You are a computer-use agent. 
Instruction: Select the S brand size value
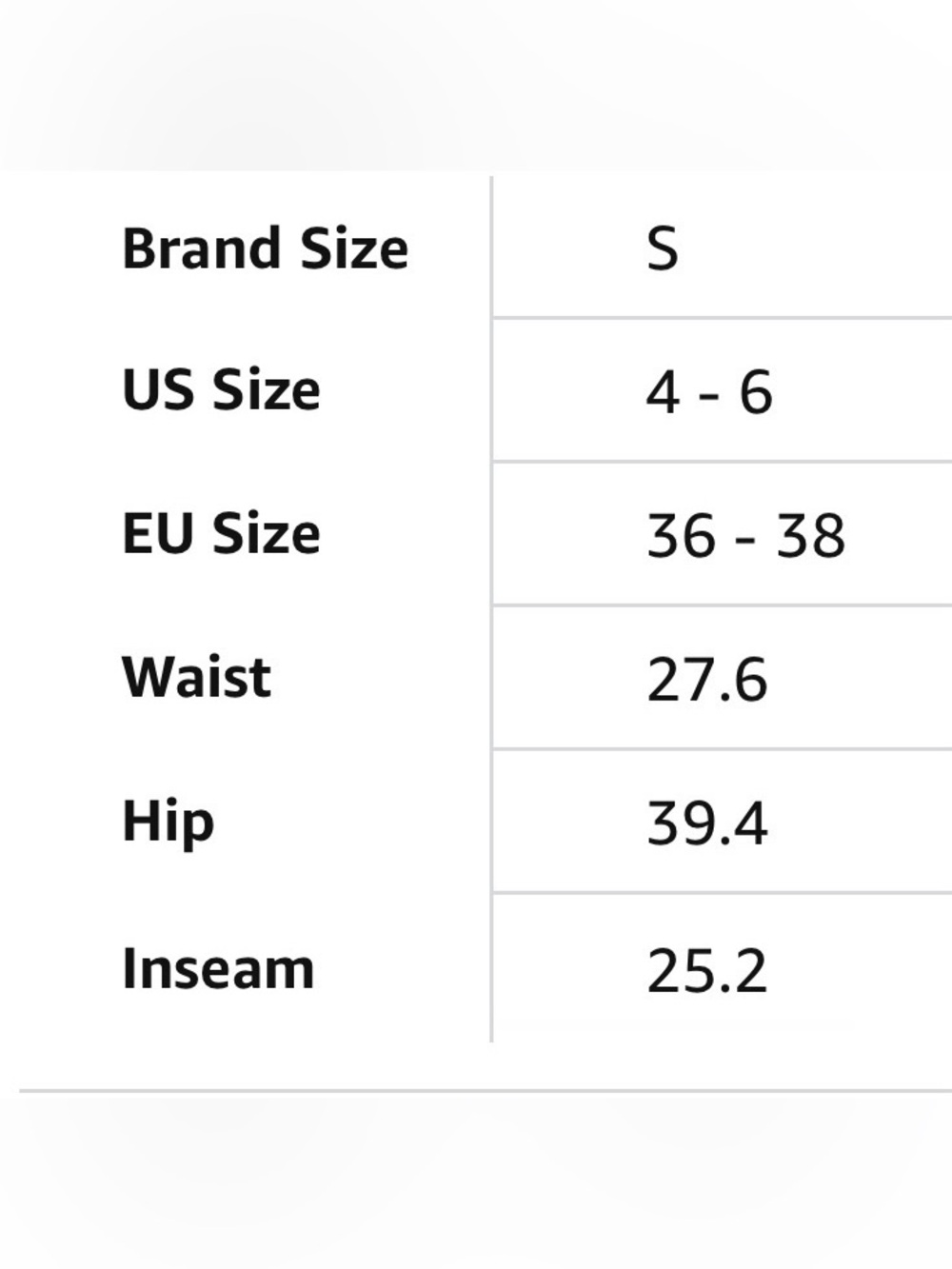tap(663, 249)
